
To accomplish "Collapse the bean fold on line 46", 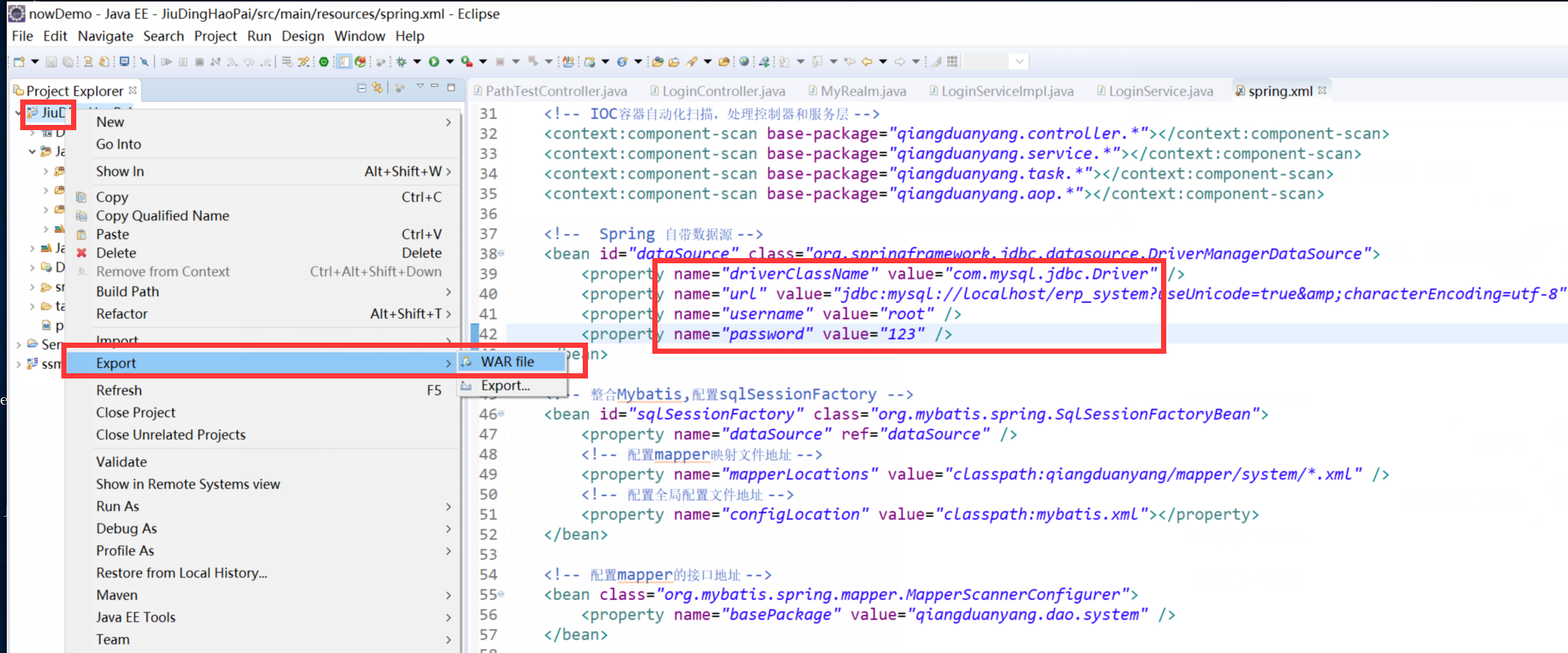I will tap(501, 414).
